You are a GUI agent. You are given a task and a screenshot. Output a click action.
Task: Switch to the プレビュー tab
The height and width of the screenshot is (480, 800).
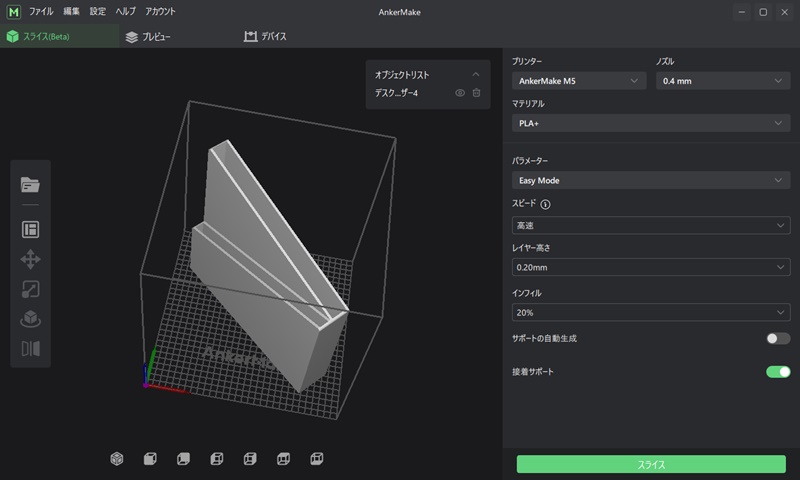[x=149, y=37]
